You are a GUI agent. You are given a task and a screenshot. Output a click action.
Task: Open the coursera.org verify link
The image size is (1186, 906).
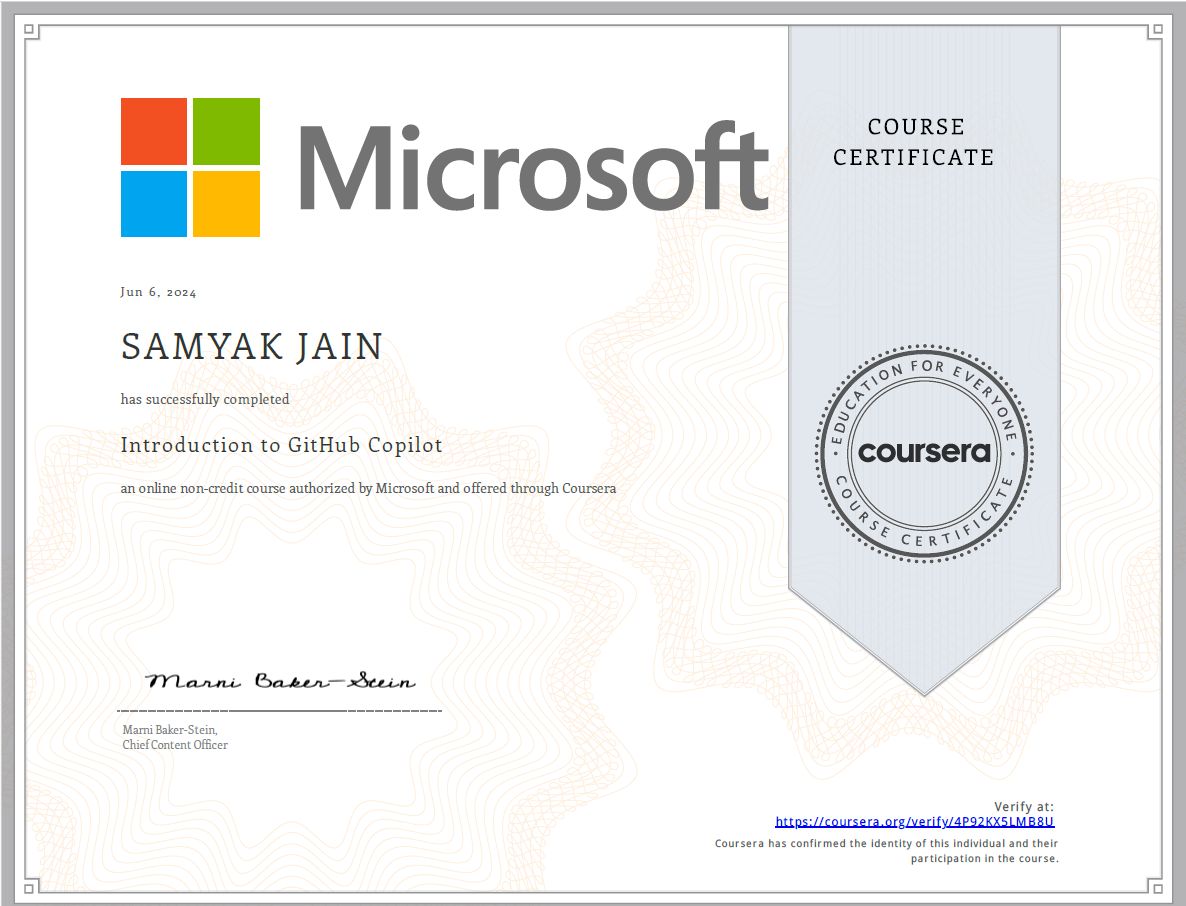(914, 822)
